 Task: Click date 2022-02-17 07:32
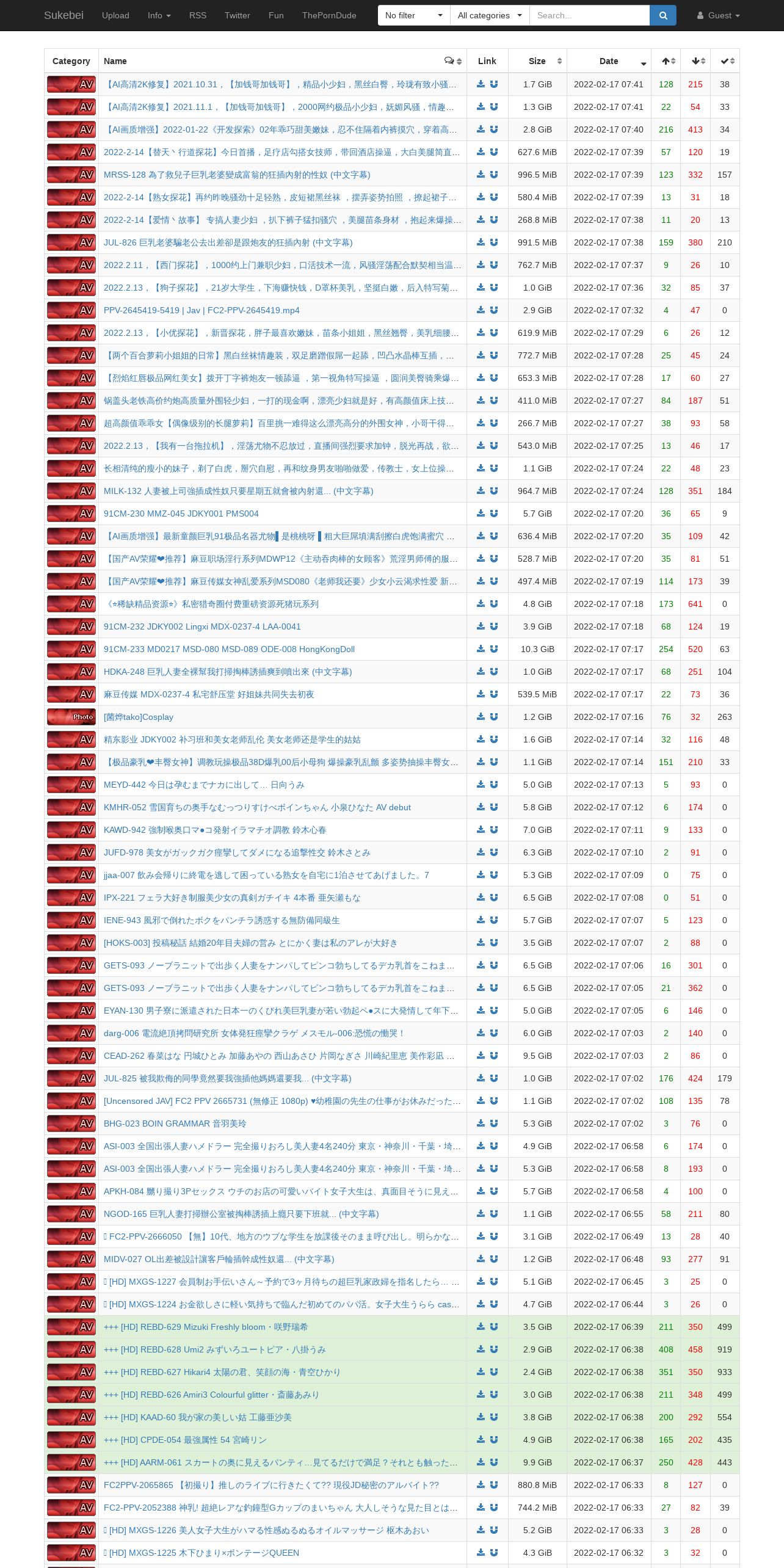click(609, 310)
